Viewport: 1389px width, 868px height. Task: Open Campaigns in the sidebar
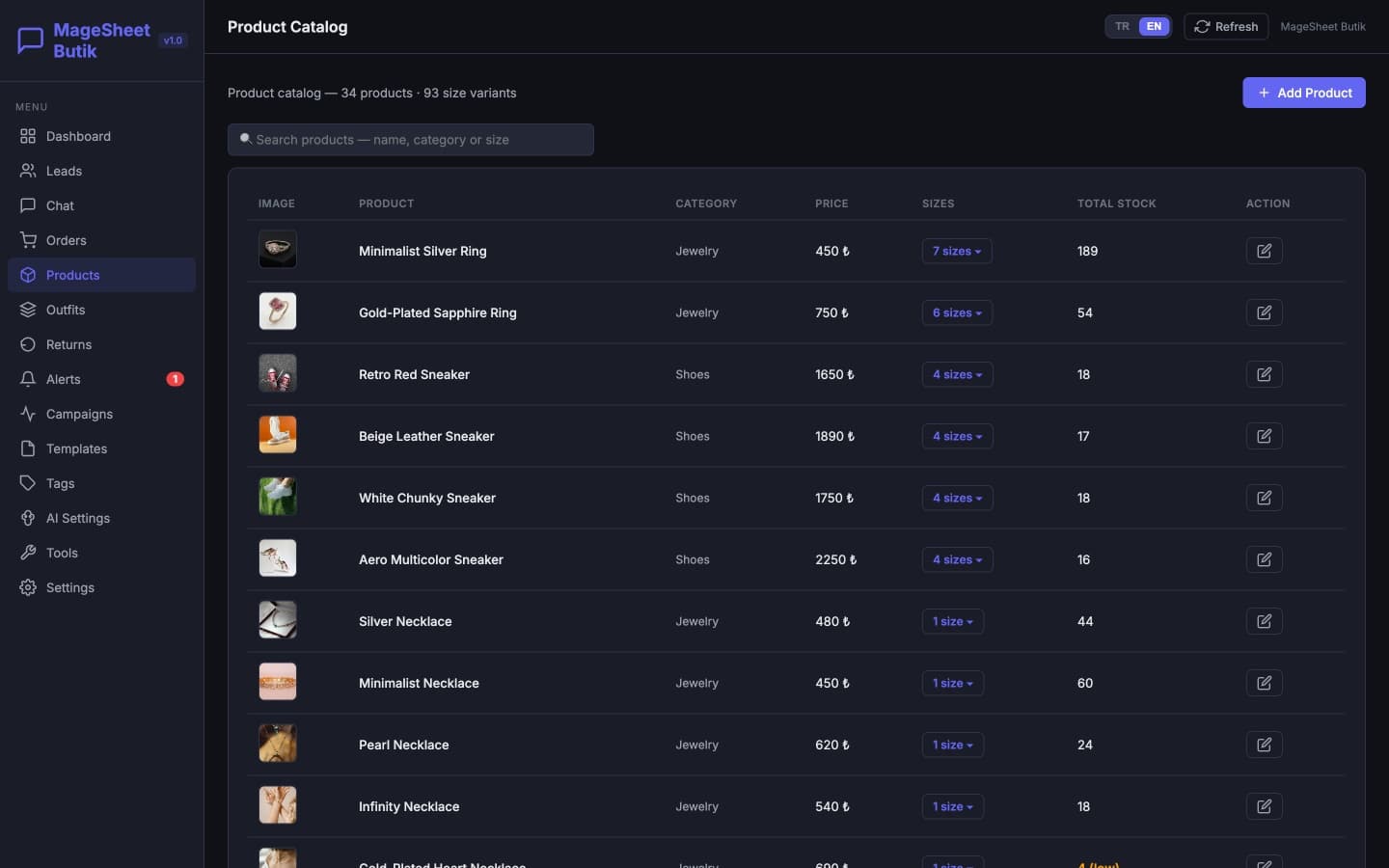(x=101, y=414)
